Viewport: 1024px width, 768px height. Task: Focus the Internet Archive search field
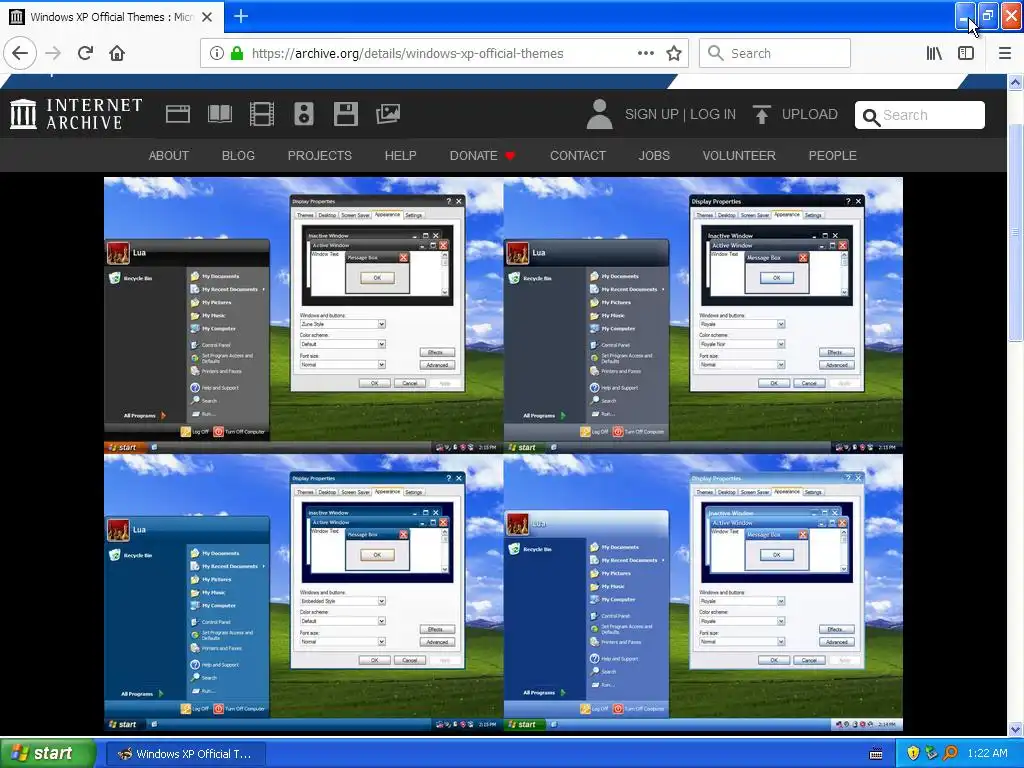[x=920, y=115]
